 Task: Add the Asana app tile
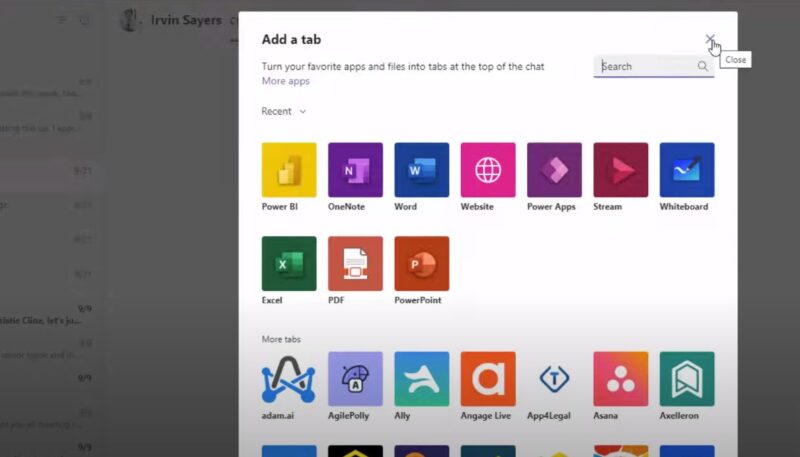(x=620, y=379)
